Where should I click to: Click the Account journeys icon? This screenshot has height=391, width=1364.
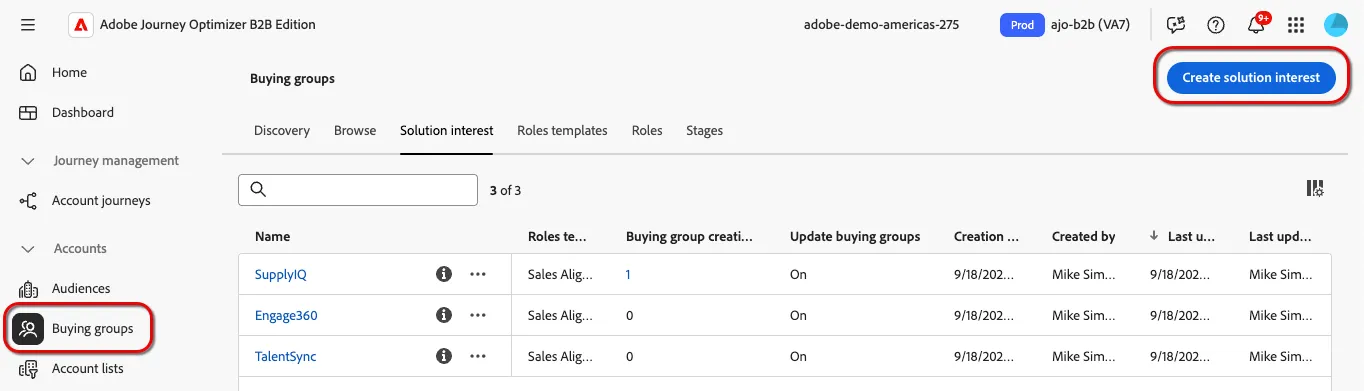[28, 201]
